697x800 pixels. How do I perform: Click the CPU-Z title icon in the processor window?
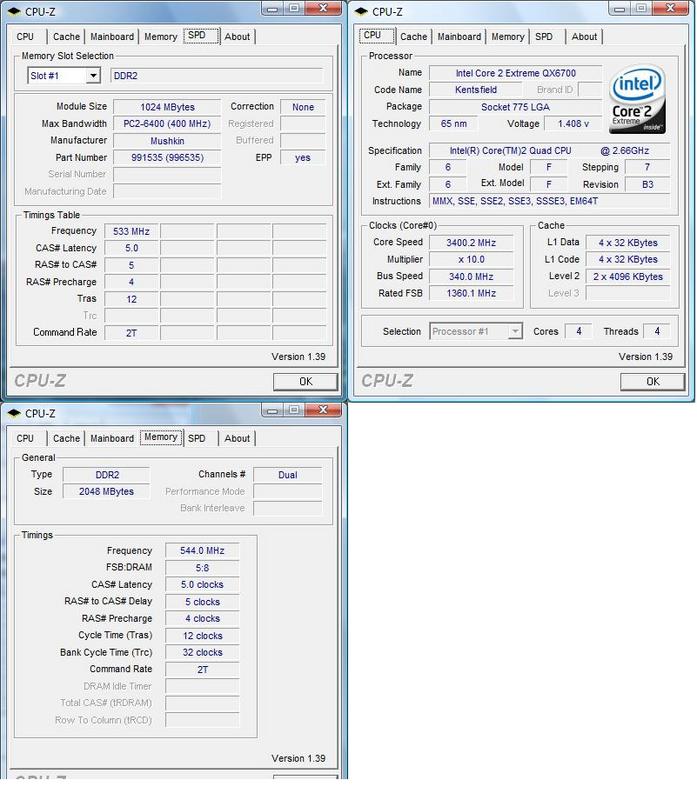click(361, 11)
